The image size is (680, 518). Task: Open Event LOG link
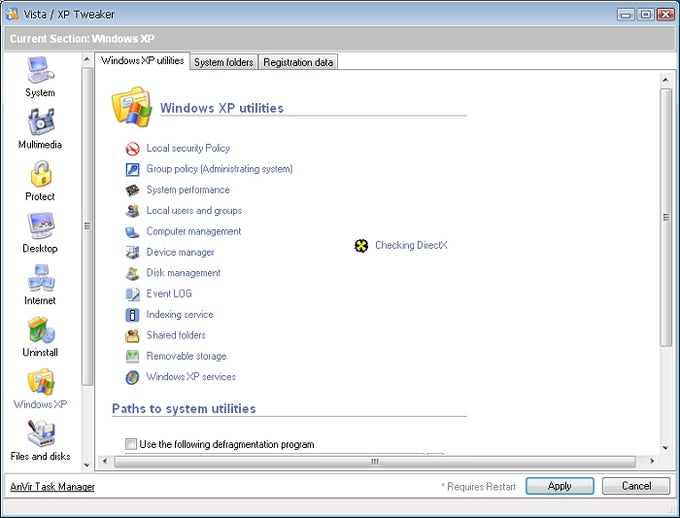tap(169, 294)
